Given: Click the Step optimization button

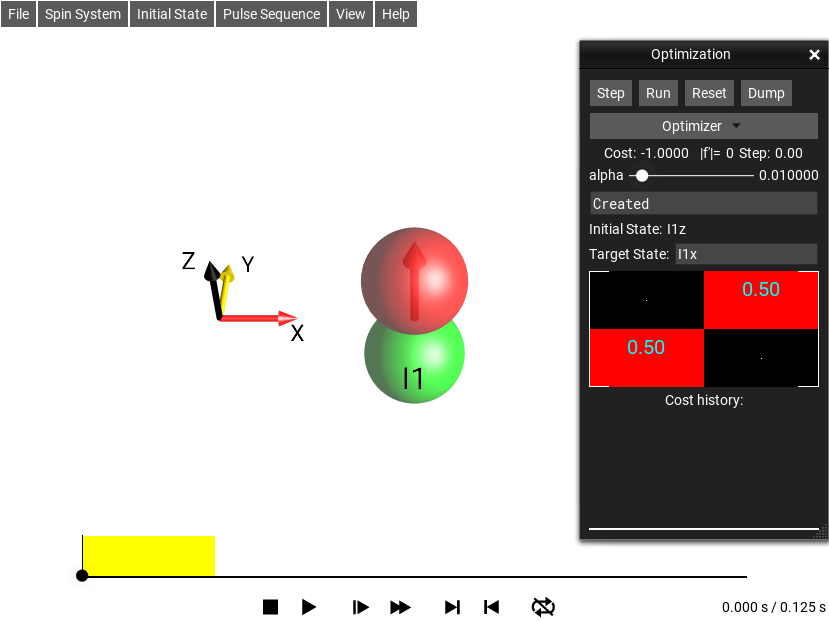Looking at the screenshot, I should [x=611, y=93].
